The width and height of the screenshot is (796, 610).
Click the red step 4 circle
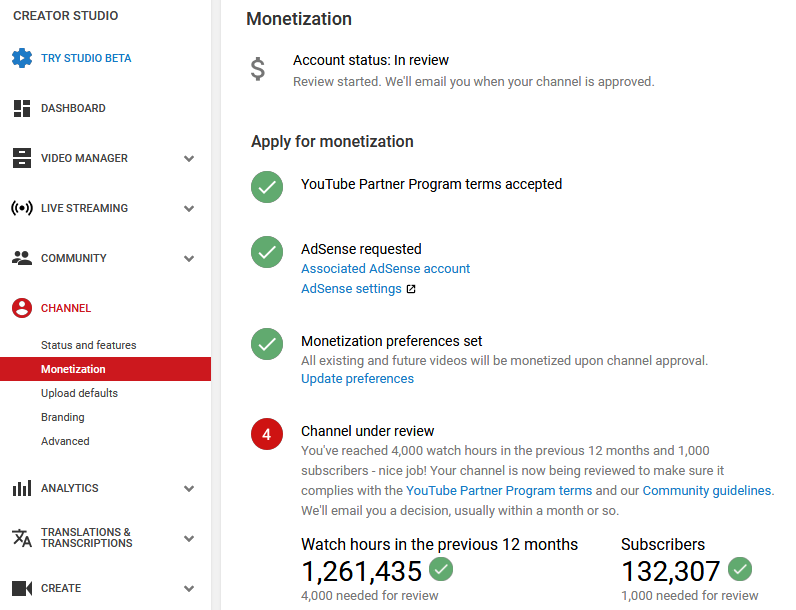pos(267,434)
